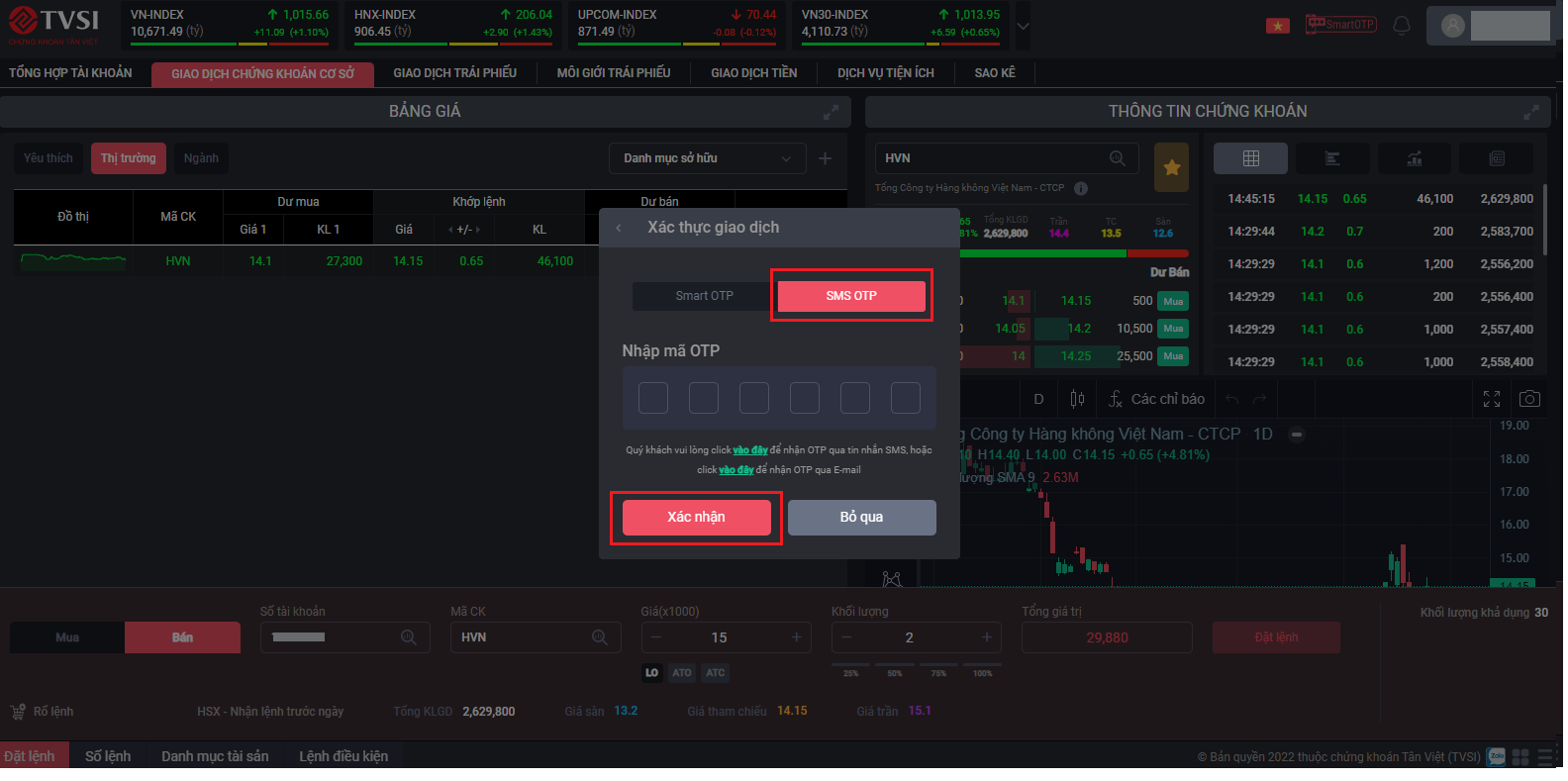This screenshot has width=1568, height=781.
Task: Click Bỏ qua to skip verification
Action: pyautogui.click(x=861, y=517)
